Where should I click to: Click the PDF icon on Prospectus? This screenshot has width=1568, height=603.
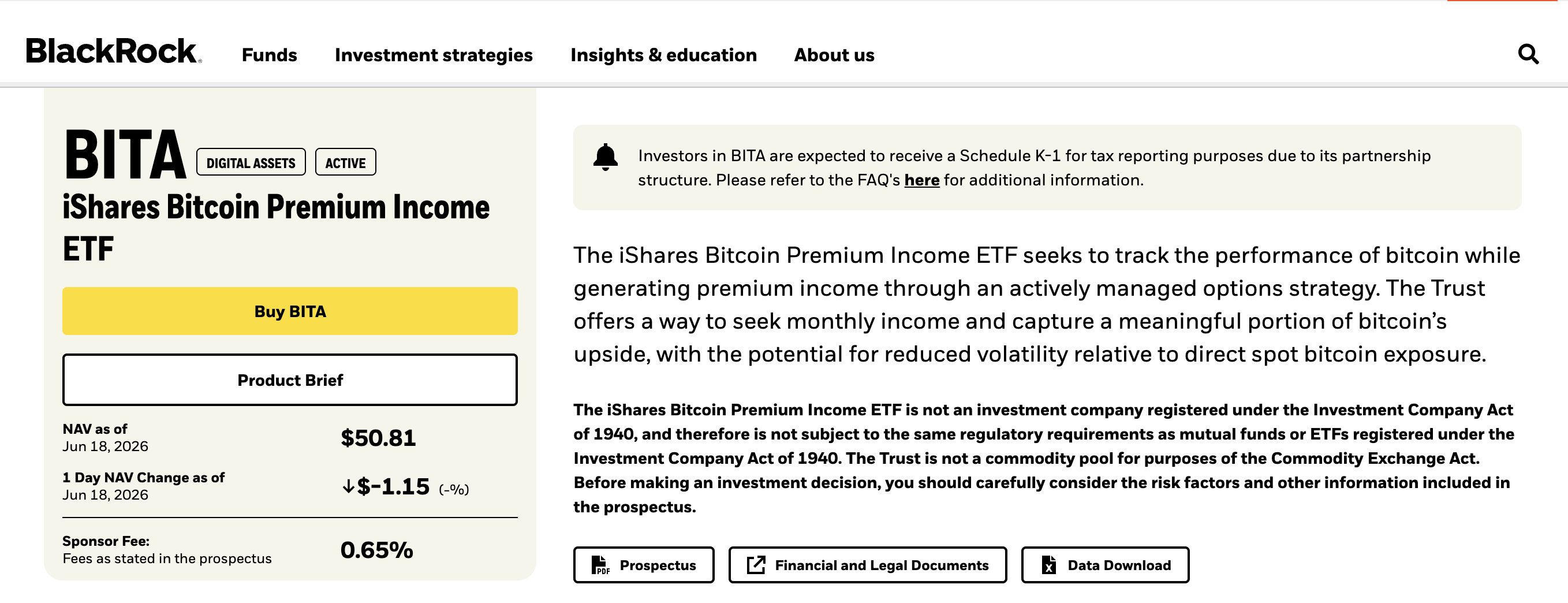click(600, 565)
